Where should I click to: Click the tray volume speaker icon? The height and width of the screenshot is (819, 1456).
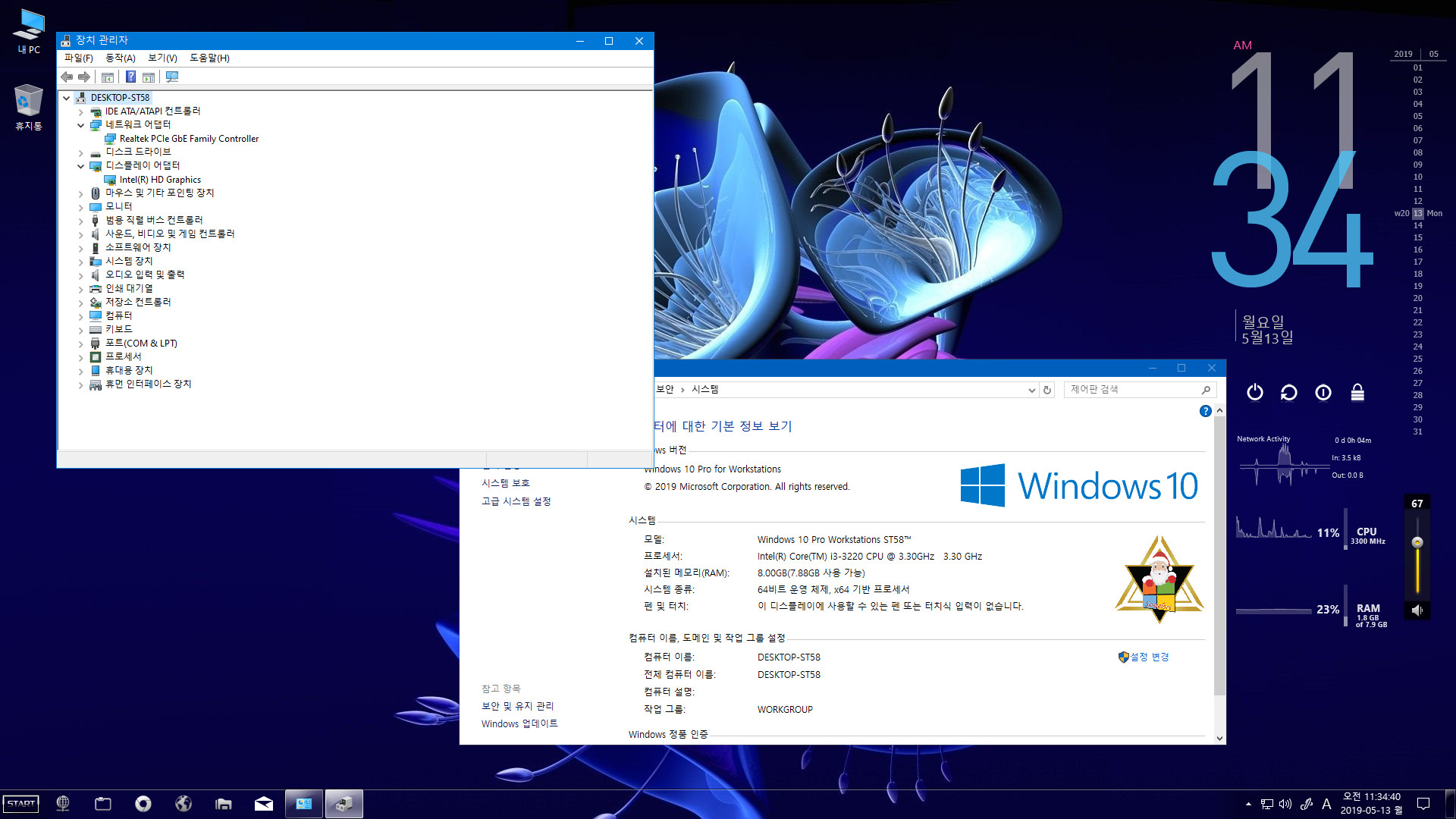coord(1285,804)
